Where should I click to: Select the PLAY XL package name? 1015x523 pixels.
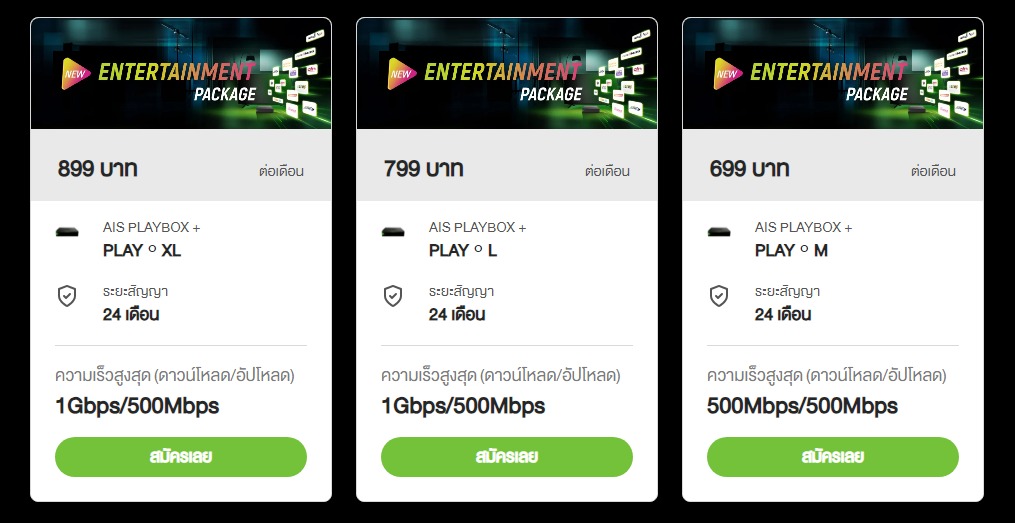pyautogui.click(x=142, y=250)
